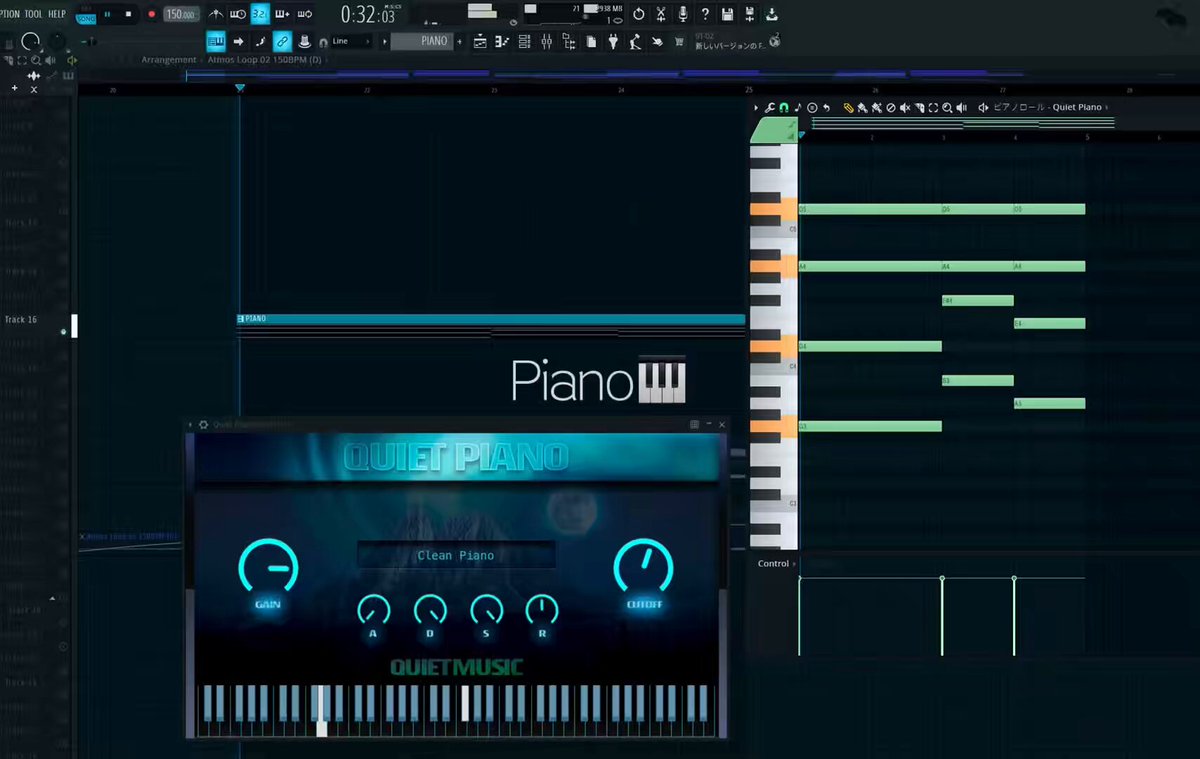Click the microphone recording icon at top right
Image resolution: width=1200 pixels, height=759 pixels.
683,14
